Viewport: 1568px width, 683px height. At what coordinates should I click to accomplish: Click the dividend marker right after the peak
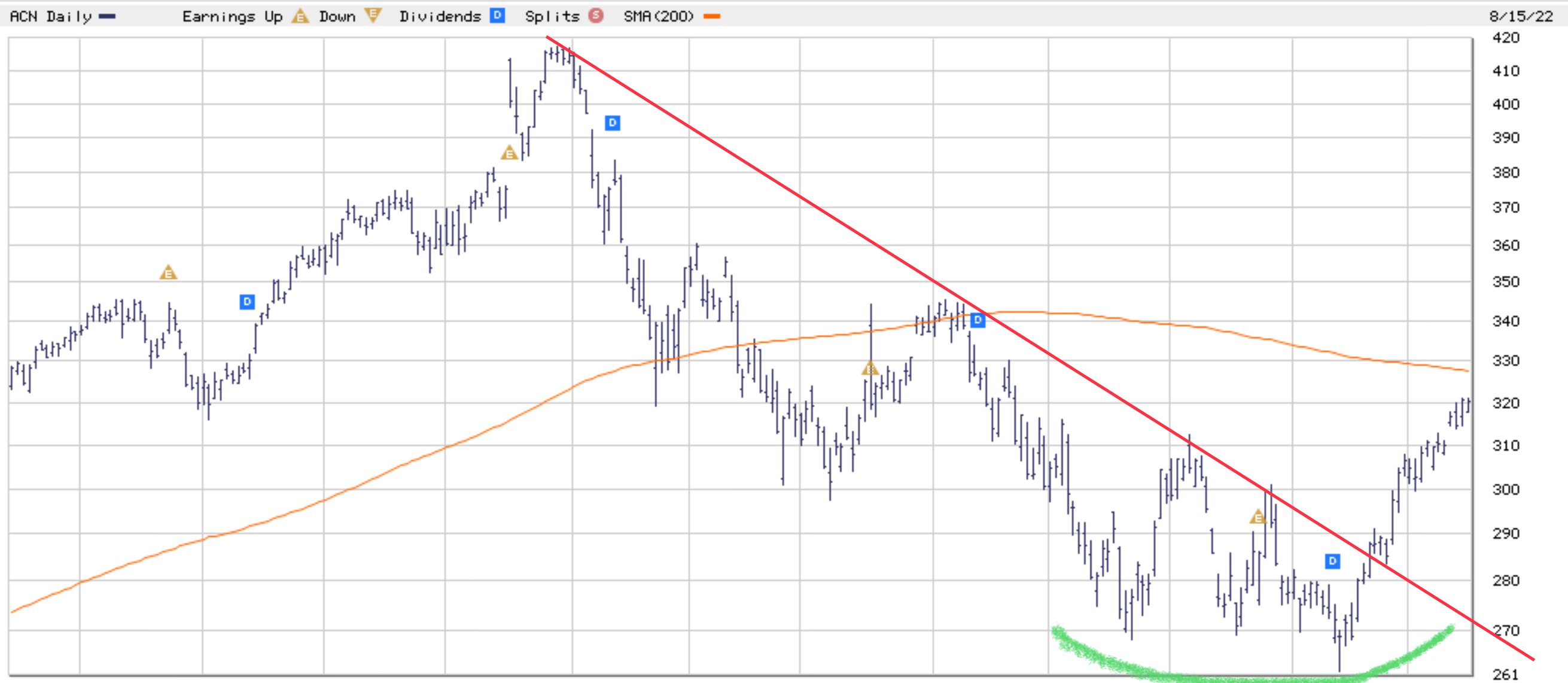click(x=613, y=123)
